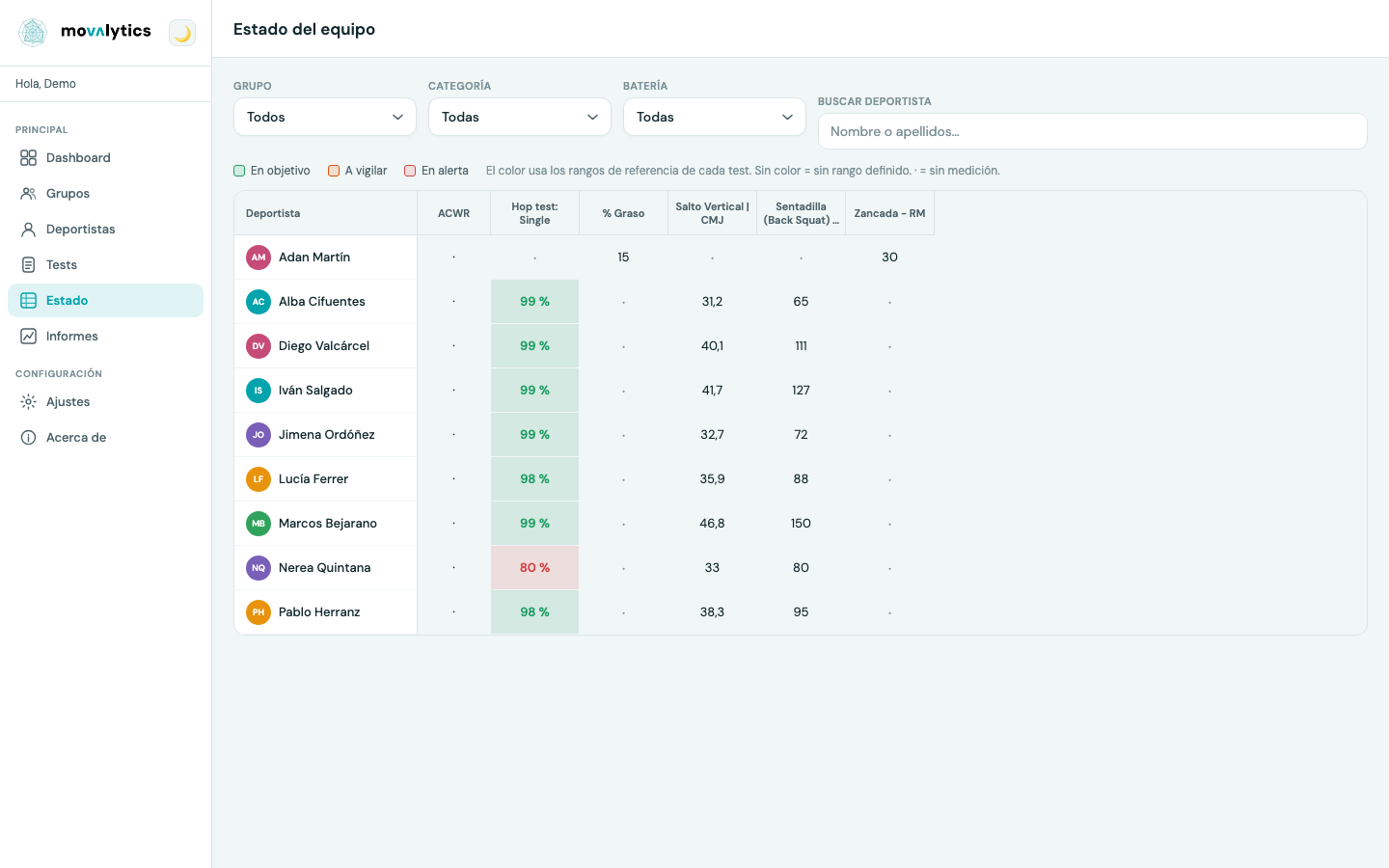
Task: Click the NQ avatar of Nerea Quintana
Action: point(259,568)
